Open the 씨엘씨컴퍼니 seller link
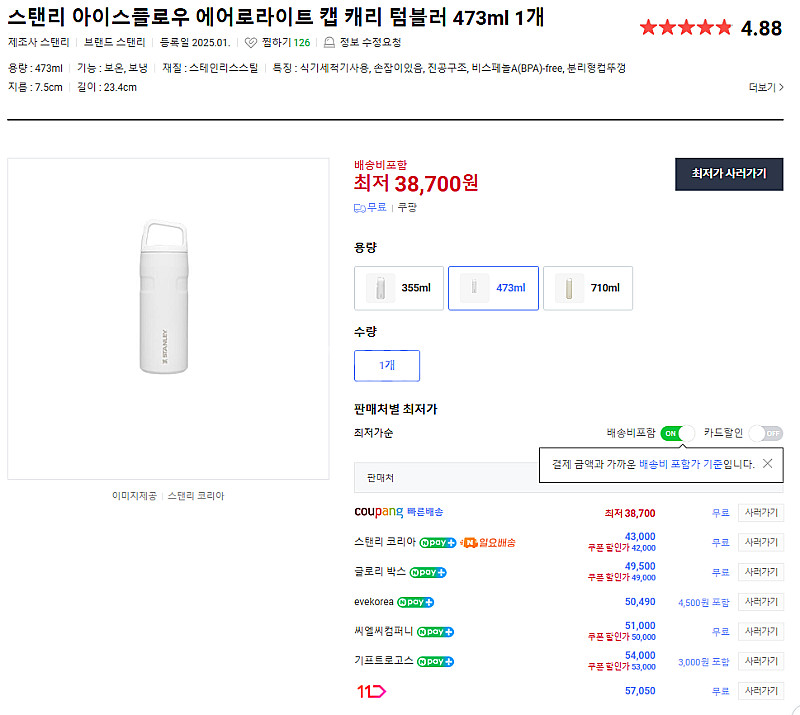Viewport: 800px width, 715px height. click(384, 631)
